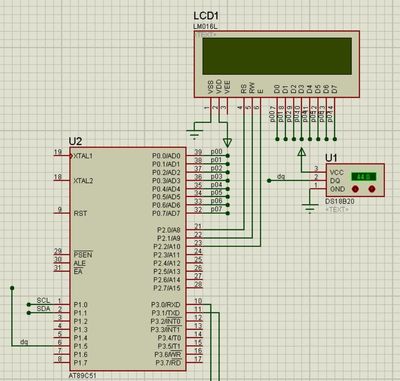The height and width of the screenshot is (381, 400).
Task: Click the dq label at P1.5 pin 6
Action: [x=24, y=342]
